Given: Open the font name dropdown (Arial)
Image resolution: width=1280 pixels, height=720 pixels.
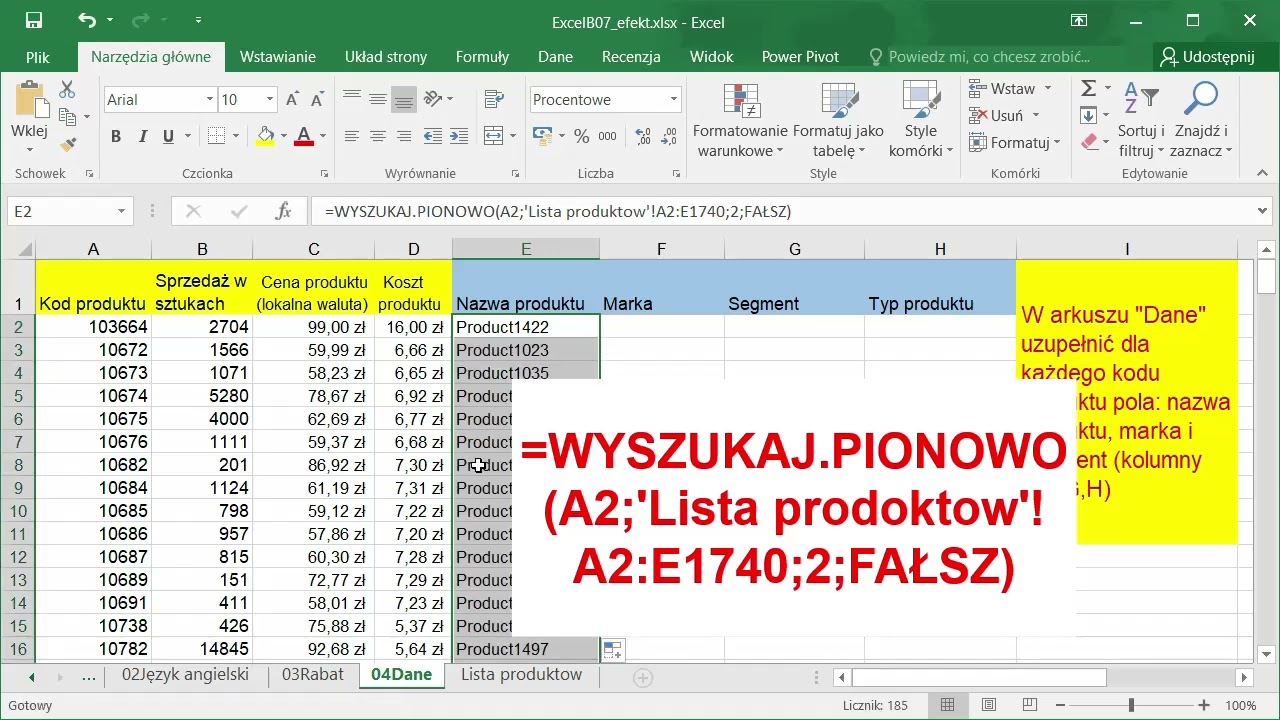Looking at the screenshot, I should coord(210,99).
